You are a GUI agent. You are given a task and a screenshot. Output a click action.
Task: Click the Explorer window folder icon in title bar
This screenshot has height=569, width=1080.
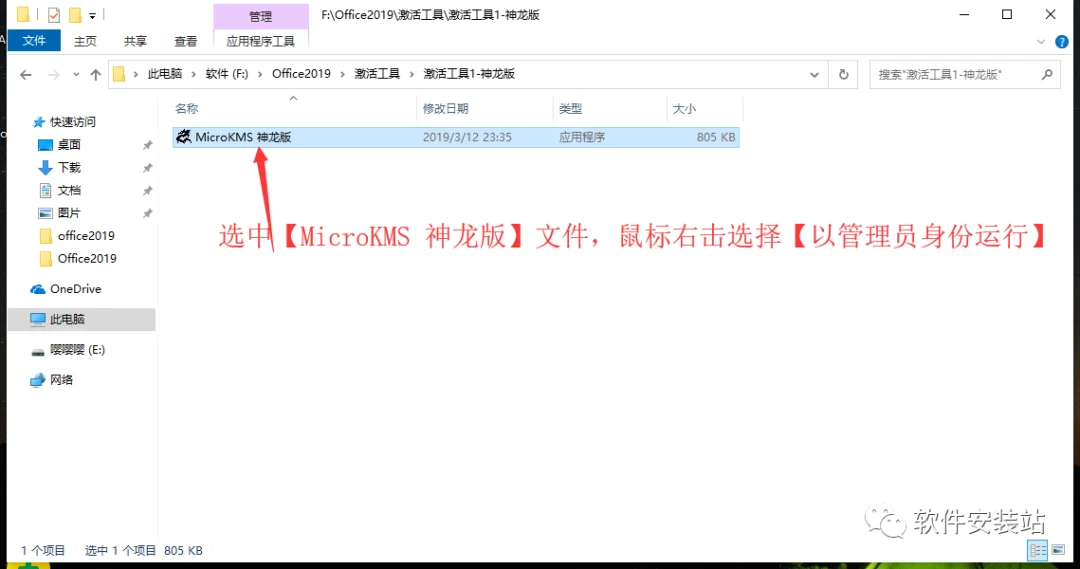(x=23, y=14)
